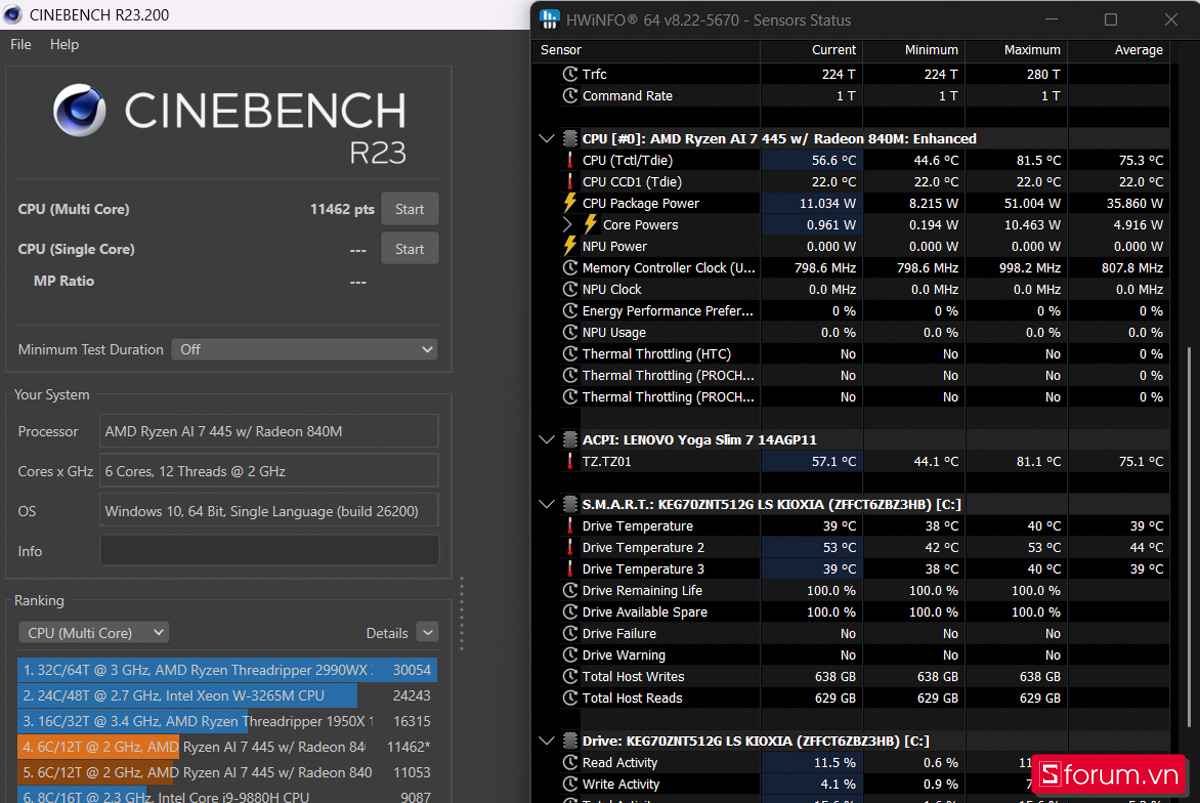Click the lightning icon for NPU Power
1200x803 pixels.
[570, 246]
